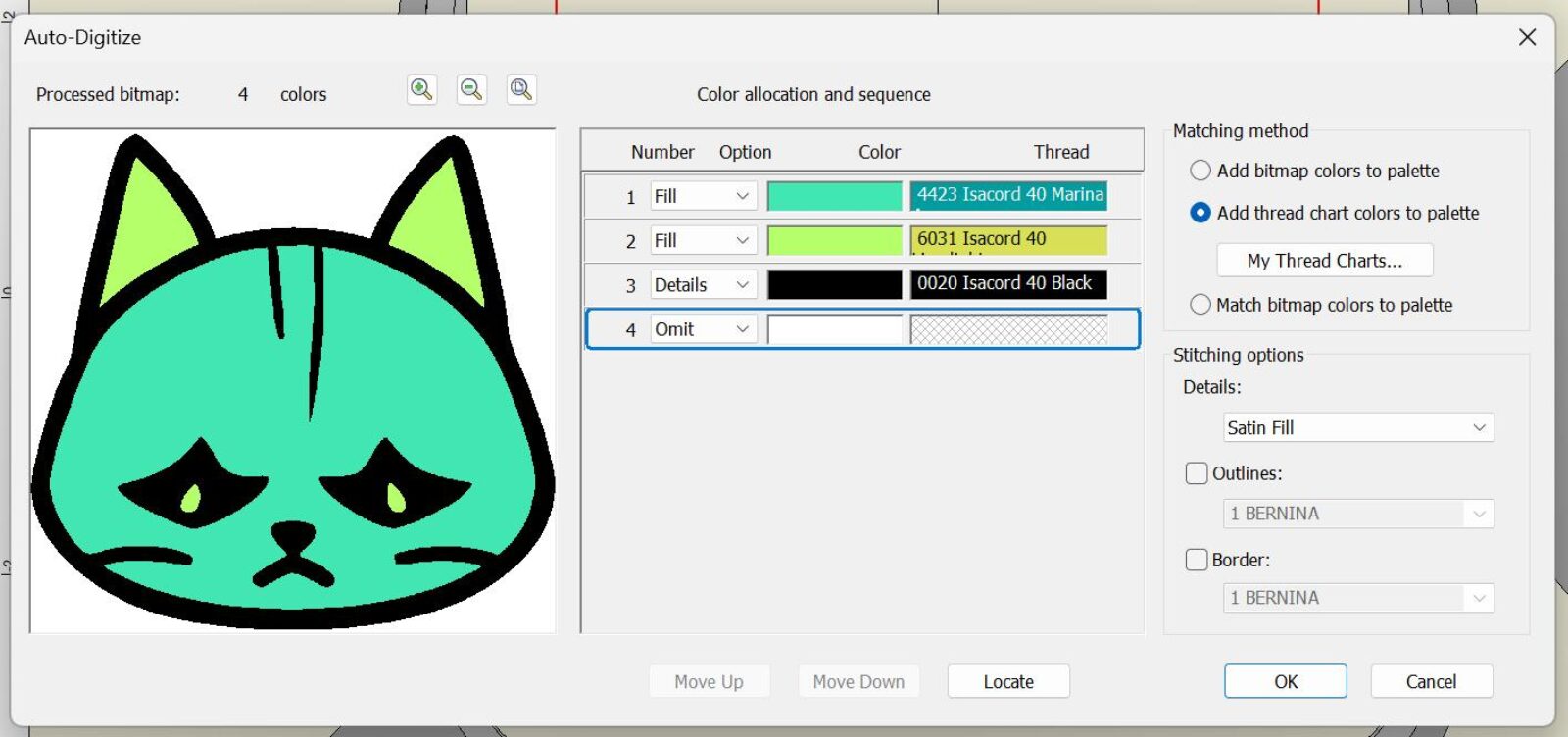Image resolution: width=1568 pixels, height=737 pixels.
Task: Open the Outlines 1 BERNINA dropdown
Action: (x=1358, y=514)
